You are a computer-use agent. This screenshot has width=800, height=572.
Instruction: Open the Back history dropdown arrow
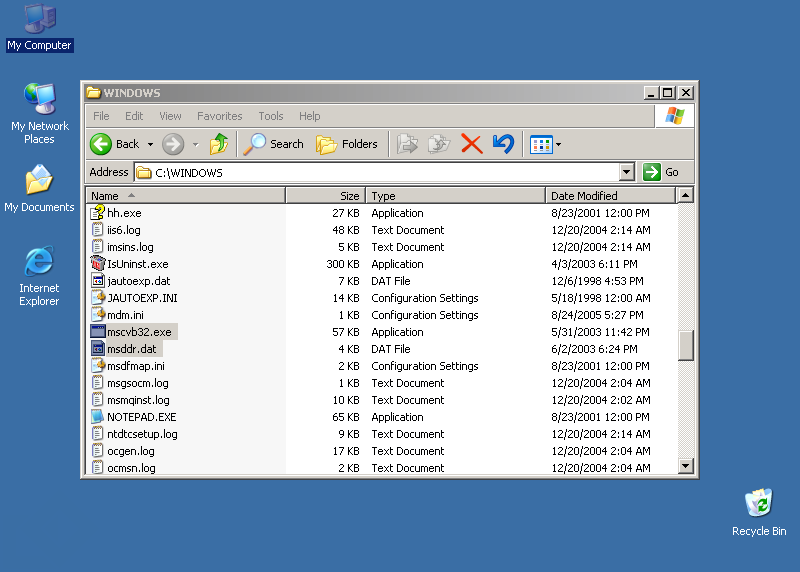[x=151, y=145]
